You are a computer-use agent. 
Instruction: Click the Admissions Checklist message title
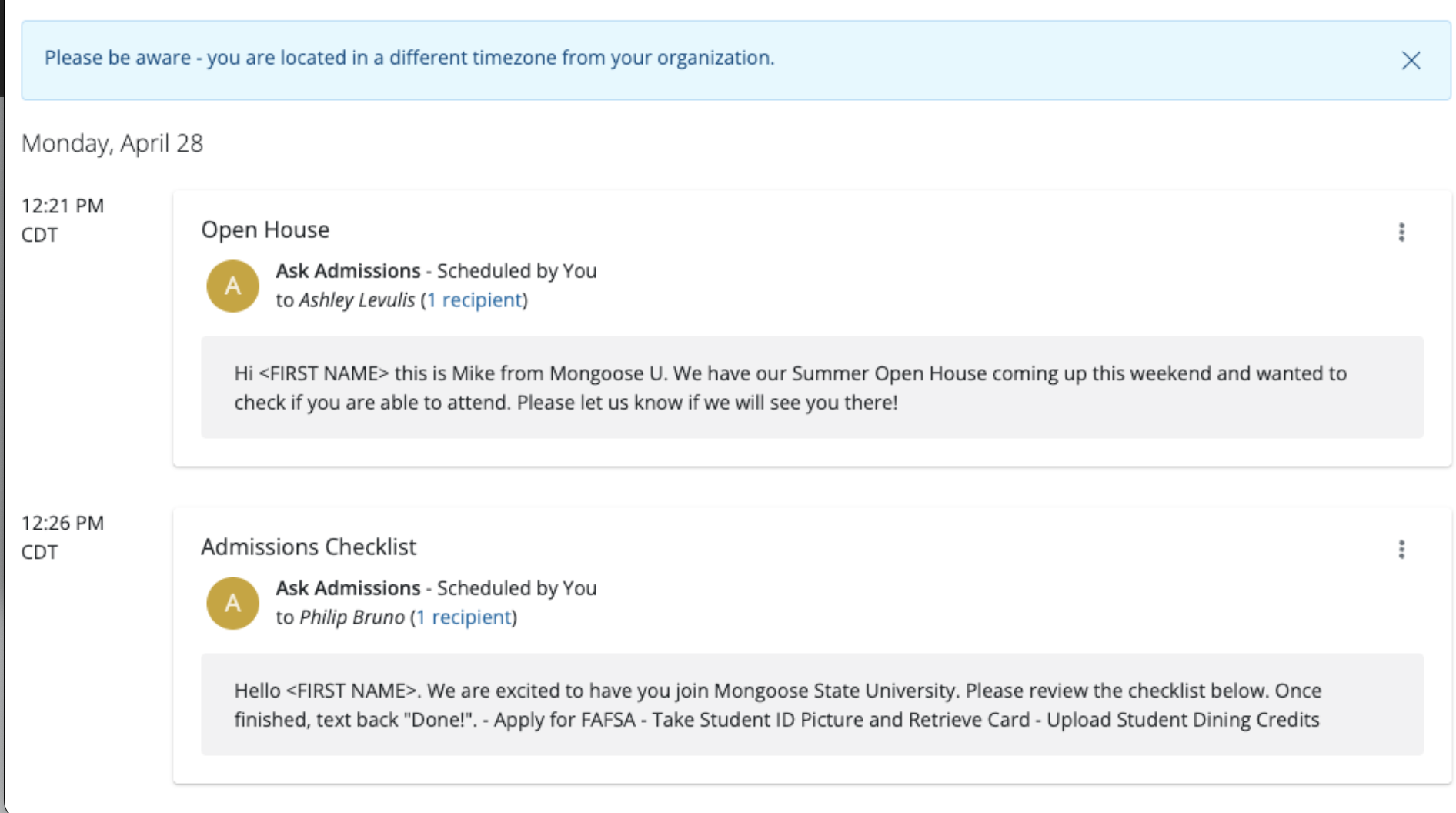[308, 547]
